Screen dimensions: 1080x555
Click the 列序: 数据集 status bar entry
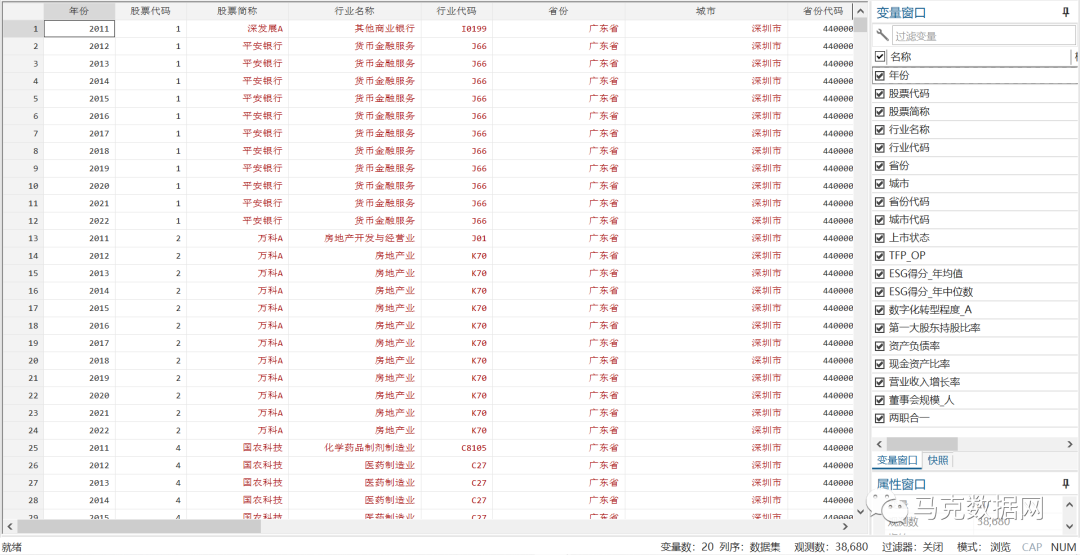[750, 547]
